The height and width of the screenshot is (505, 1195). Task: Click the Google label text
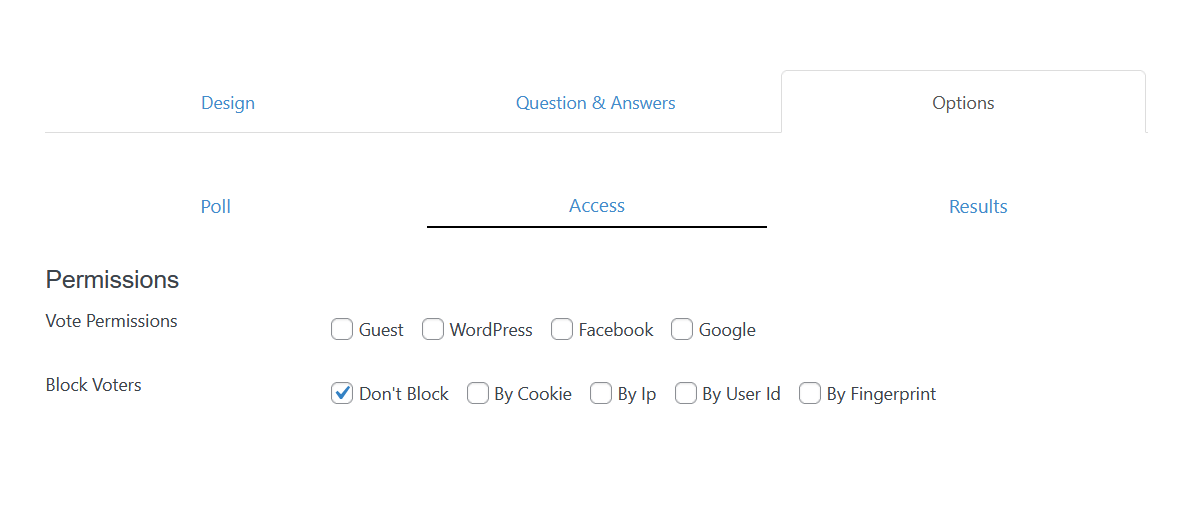(727, 331)
